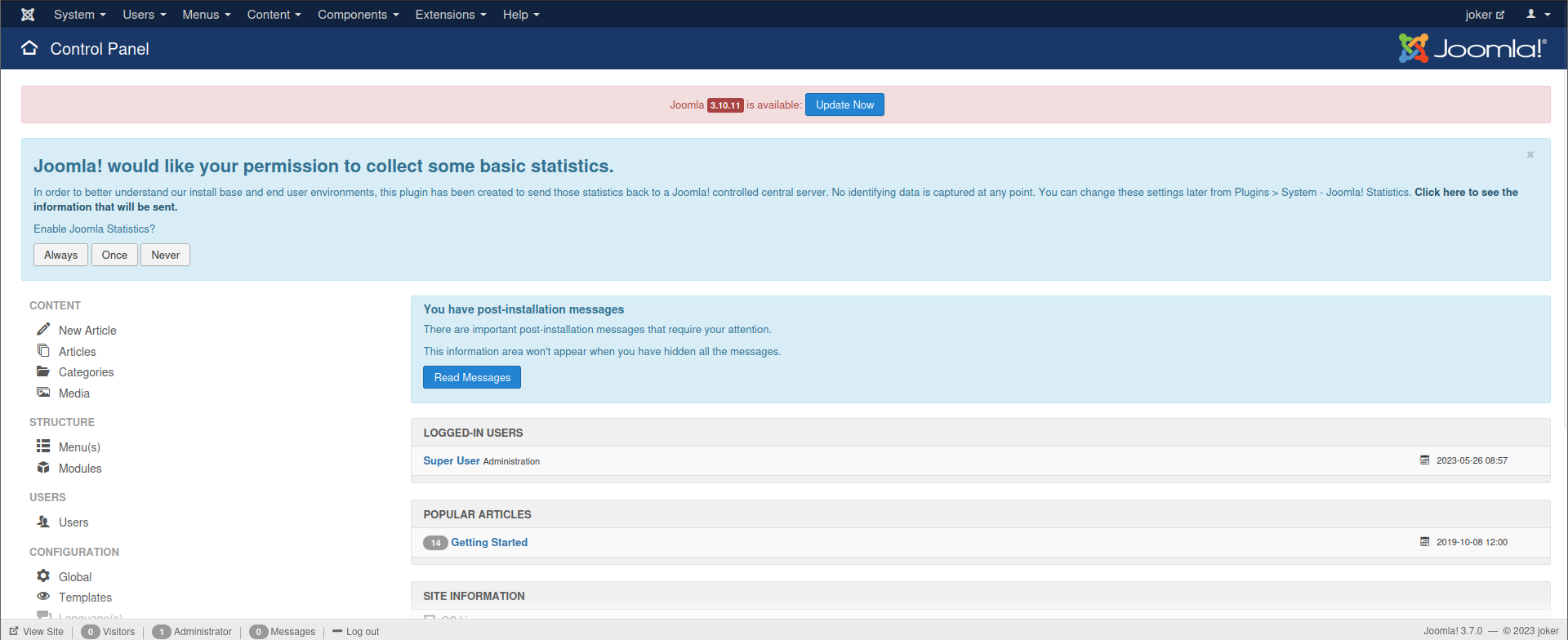The image size is (1568, 640).
Task: Choose Once for Joomla statistics
Action: pos(114,255)
